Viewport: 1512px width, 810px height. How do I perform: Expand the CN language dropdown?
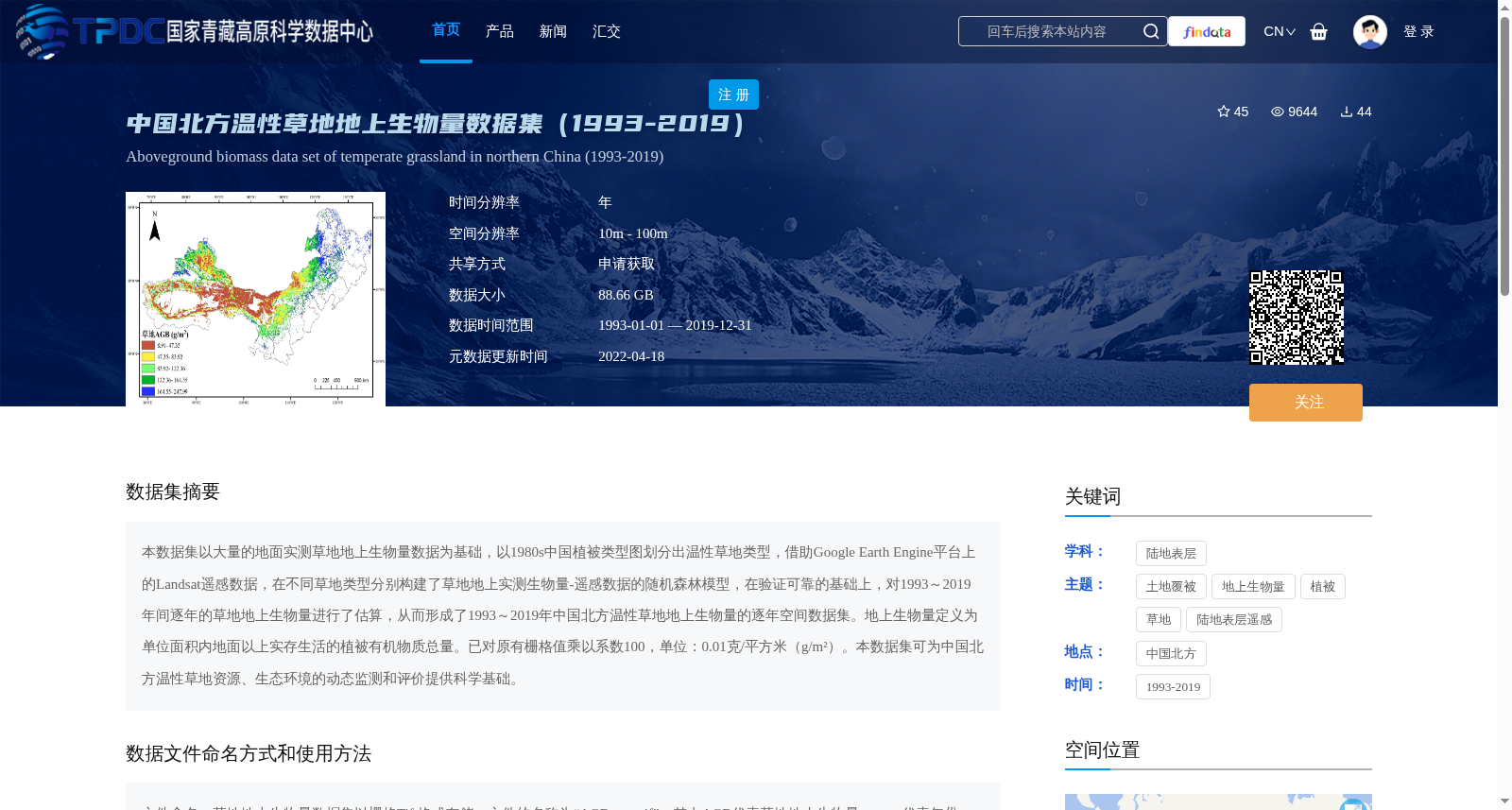(x=1280, y=31)
